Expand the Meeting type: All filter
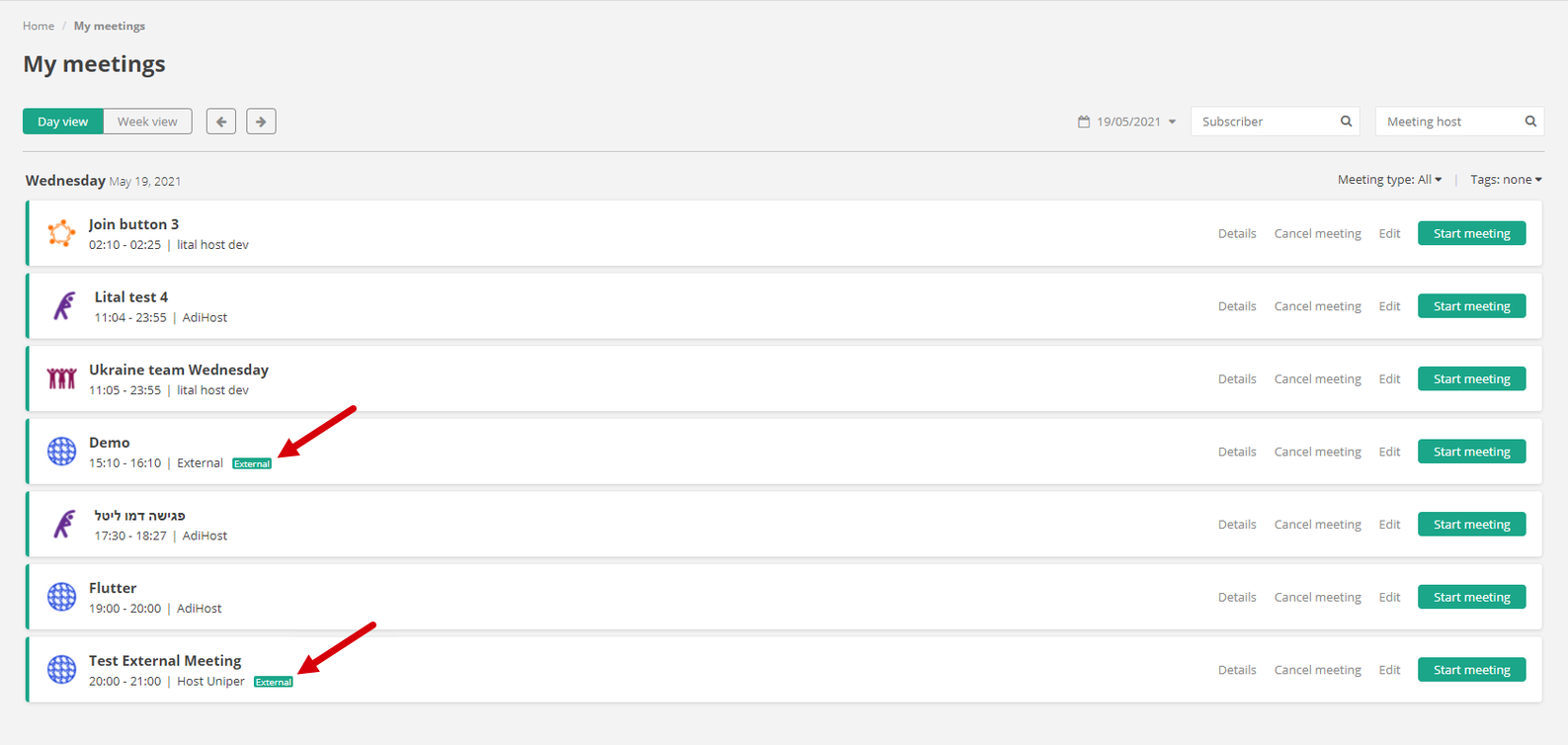This screenshot has width=1568, height=745. coord(1389,180)
